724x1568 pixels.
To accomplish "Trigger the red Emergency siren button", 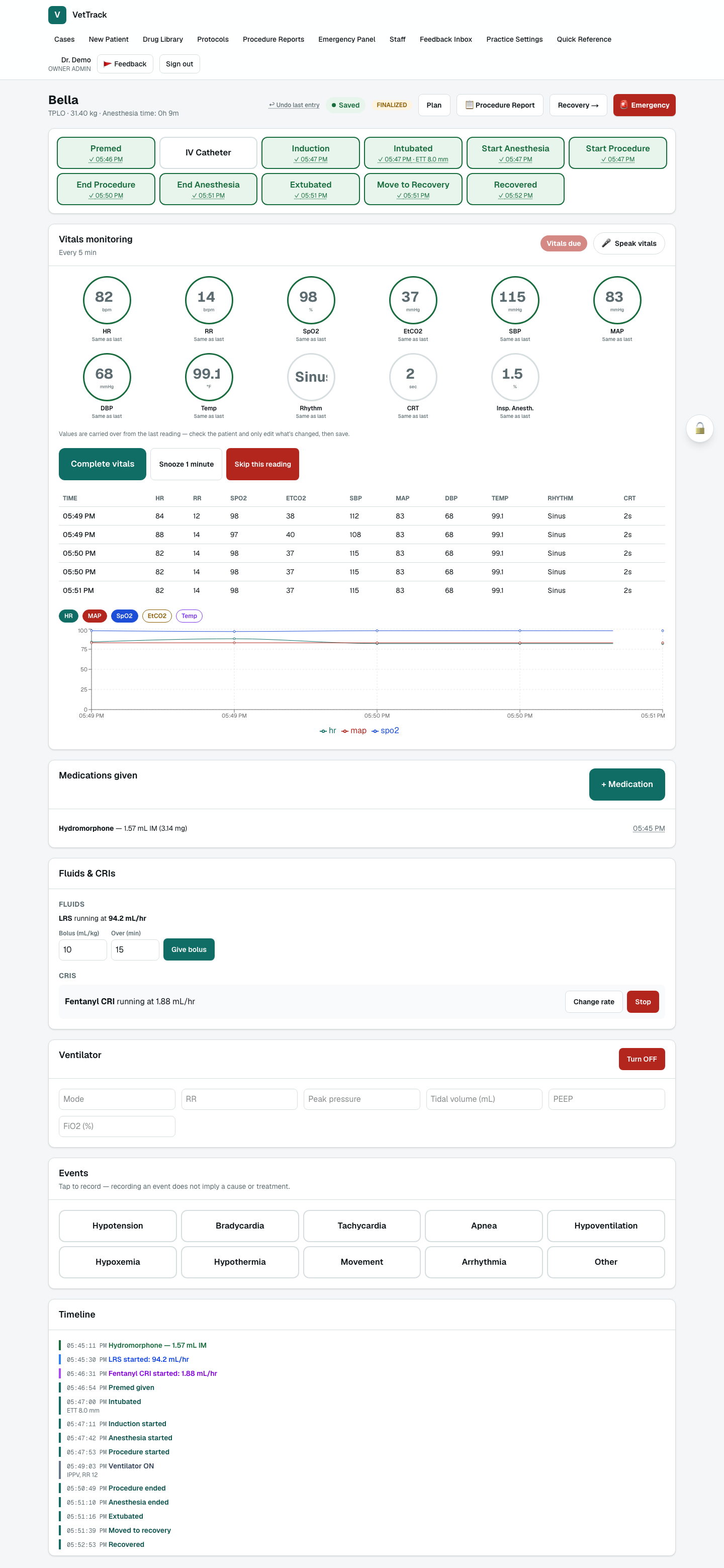I will point(644,105).
